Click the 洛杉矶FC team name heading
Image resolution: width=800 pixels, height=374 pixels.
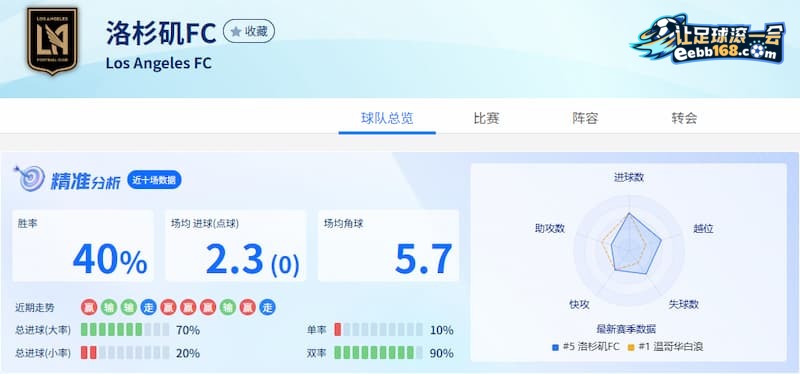(x=161, y=34)
